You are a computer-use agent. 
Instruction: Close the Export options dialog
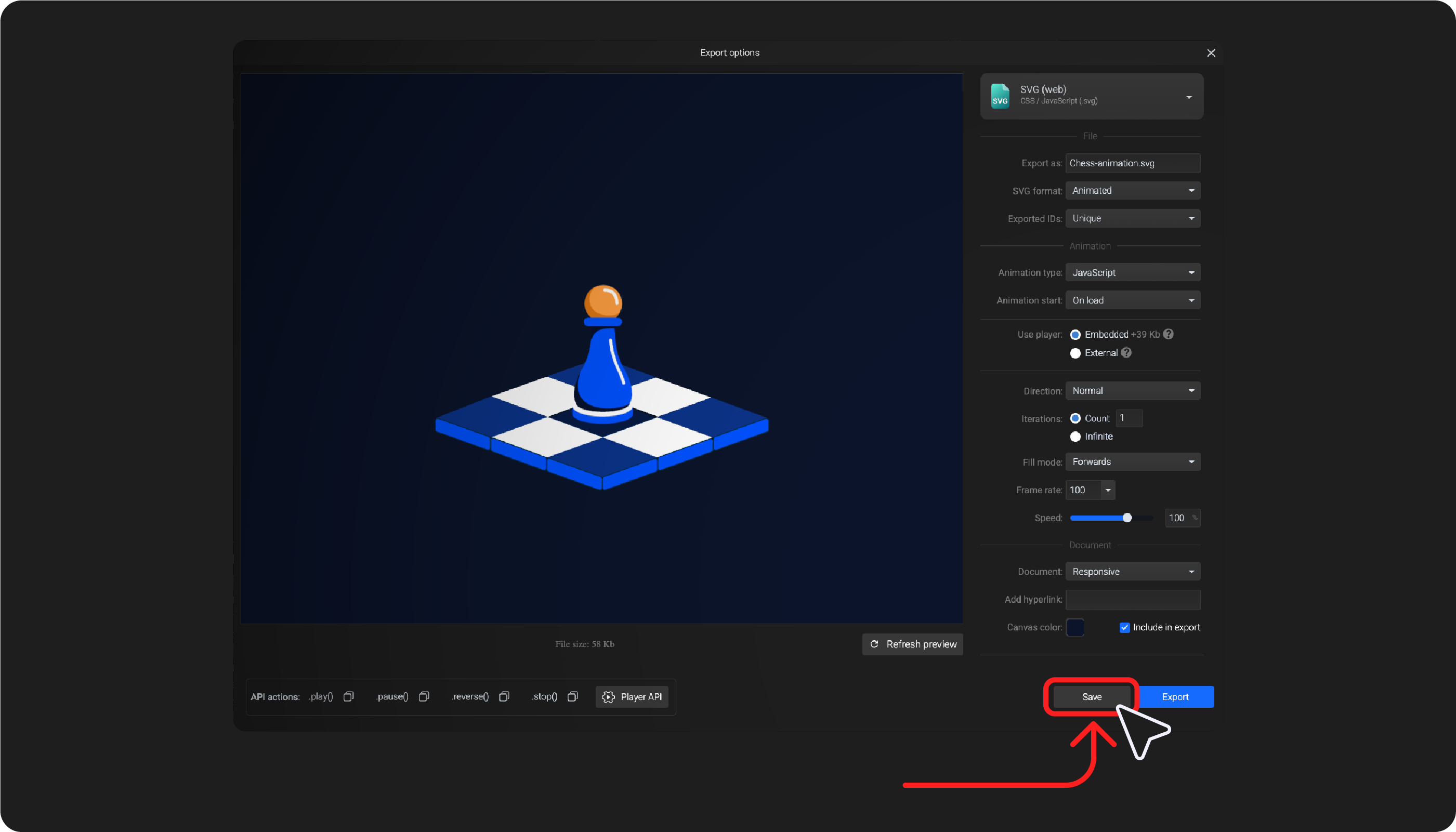click(1211, 52)
